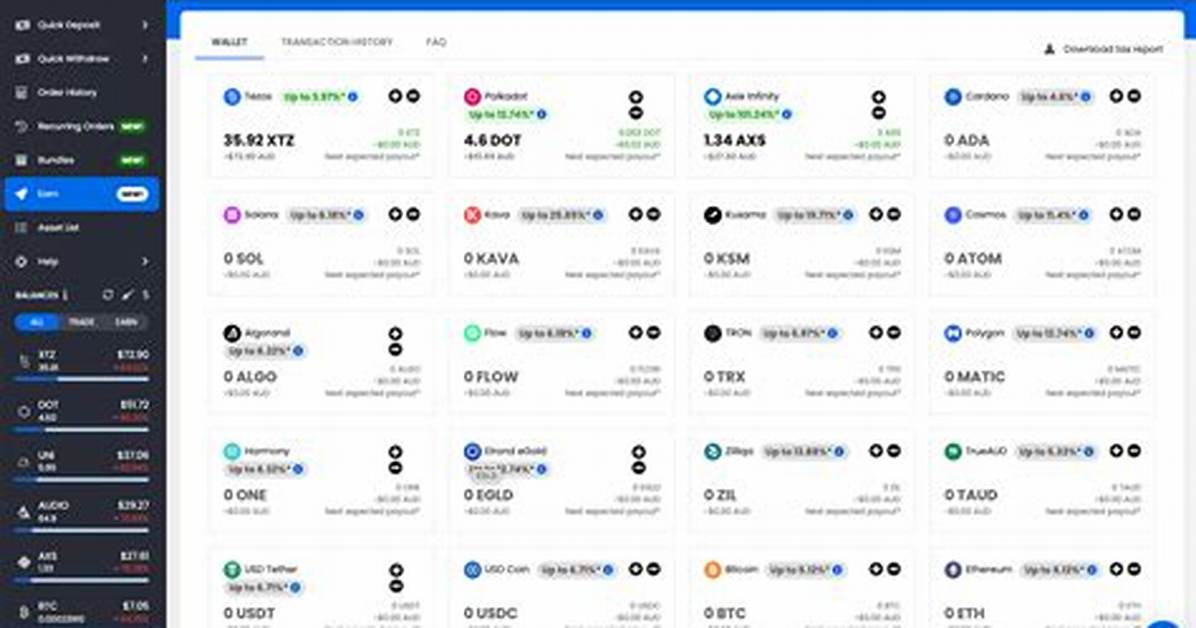
Task: Open the info icon on Tezos rate
Action: click(352, 97)
